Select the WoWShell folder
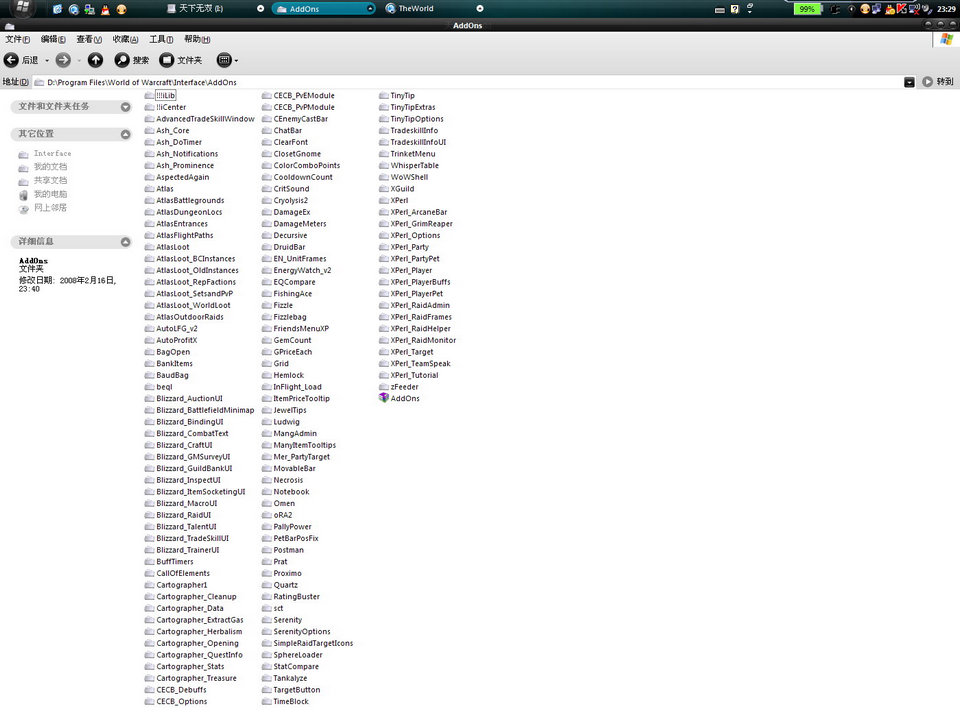Image resolution: width=960 pixels, height=720 pixels. (x=403, y=177)
